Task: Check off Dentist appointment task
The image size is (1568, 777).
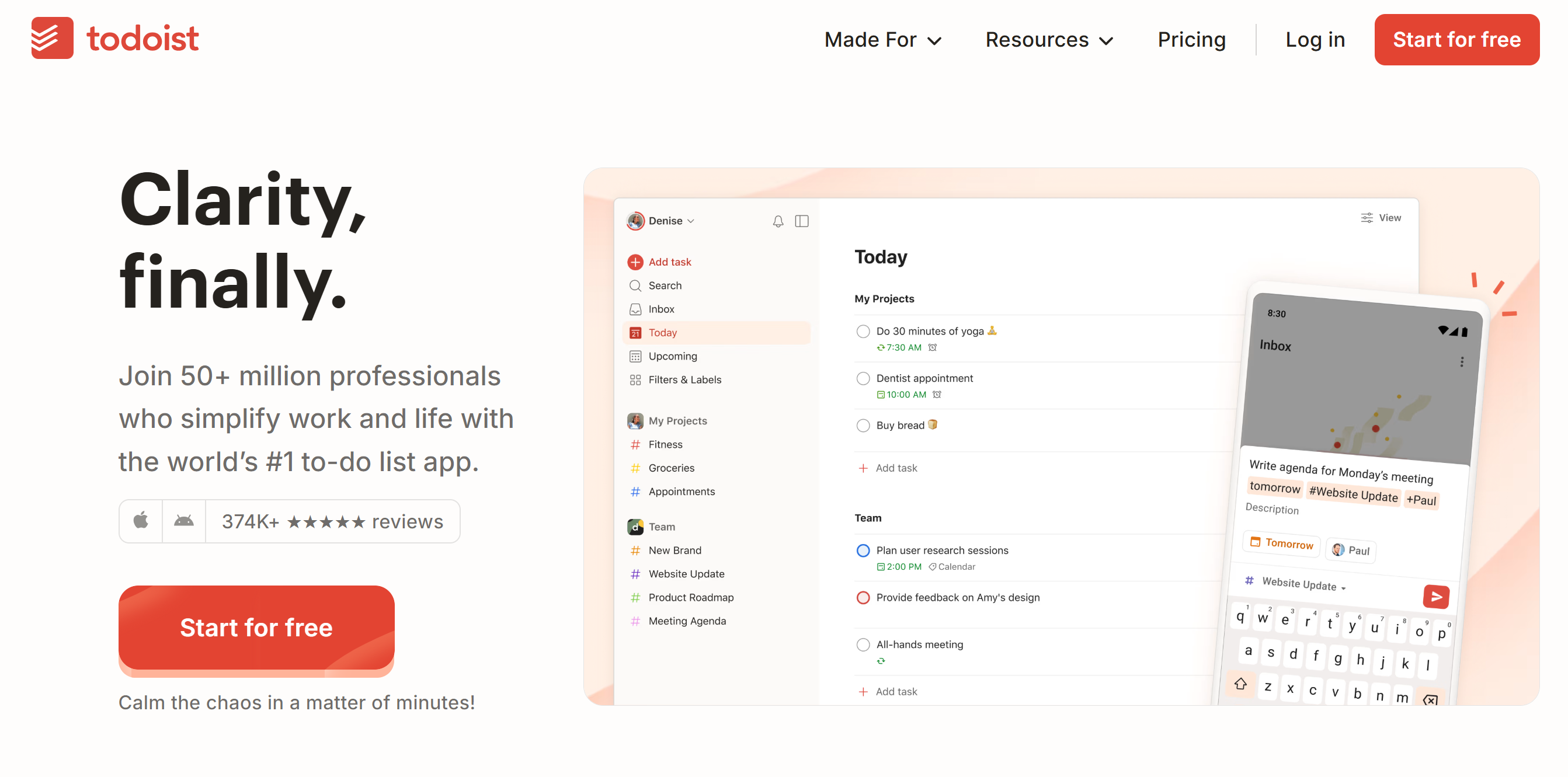Action: click(863, 378)
